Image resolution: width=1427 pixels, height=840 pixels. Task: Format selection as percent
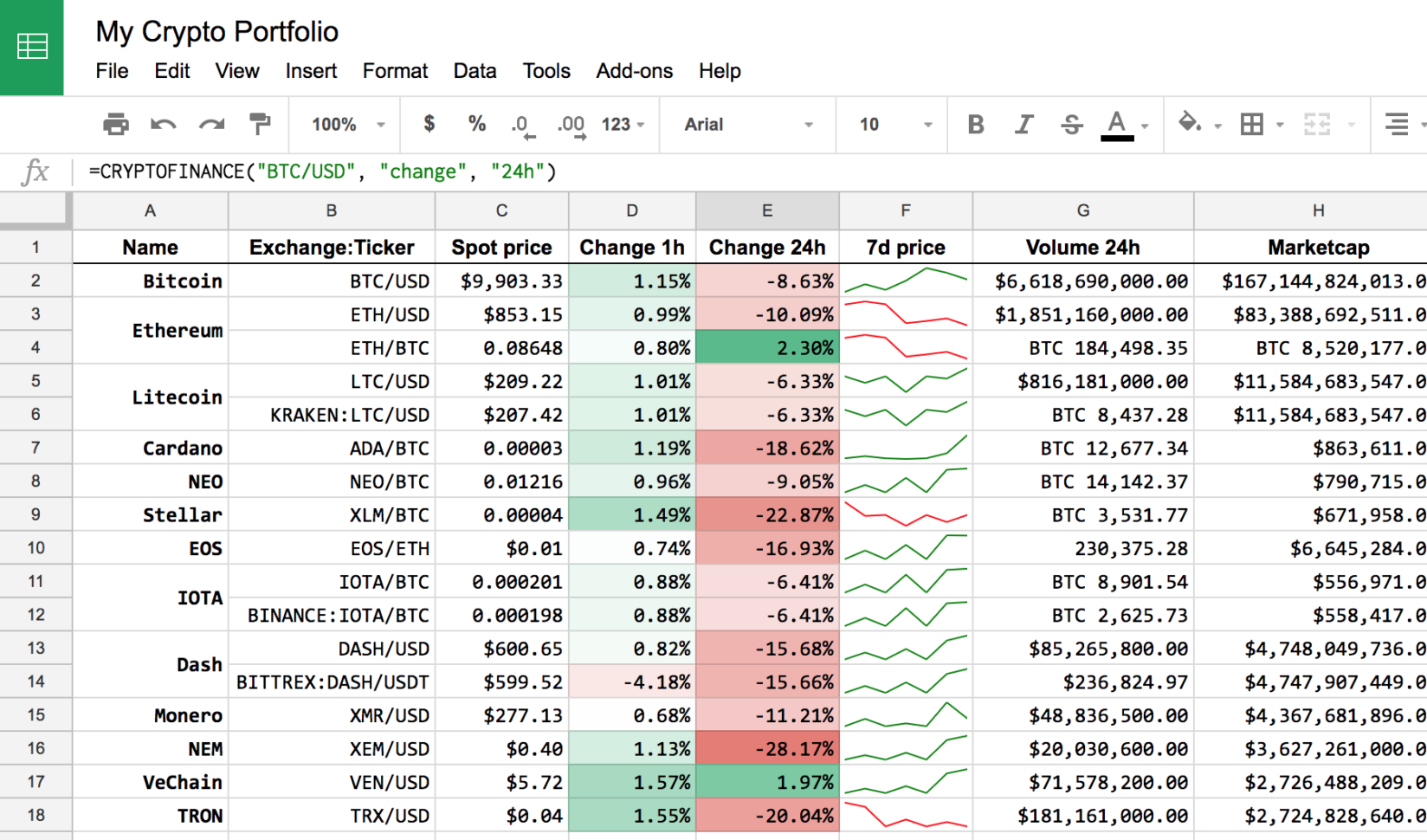point(476,124)
